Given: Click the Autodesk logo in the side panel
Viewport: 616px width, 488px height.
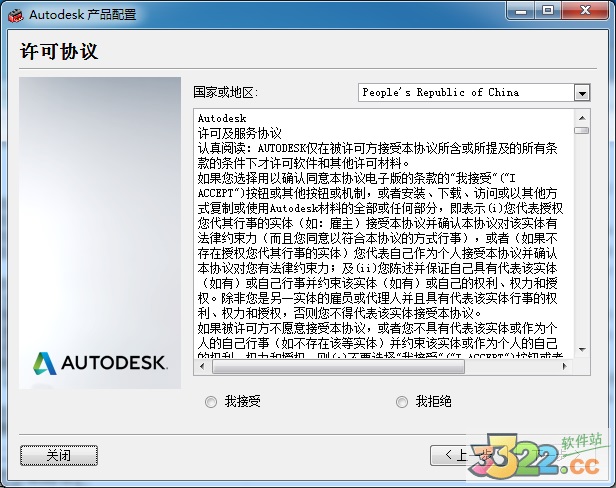Looking at the screenshot, I should point(100,363).
